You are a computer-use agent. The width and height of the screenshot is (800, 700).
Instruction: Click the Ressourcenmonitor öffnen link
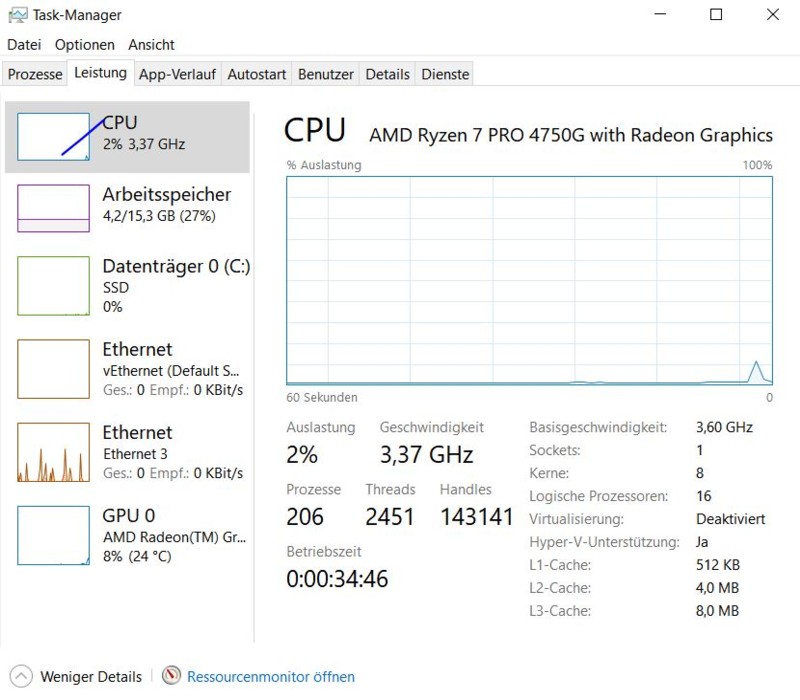(271, 677)
